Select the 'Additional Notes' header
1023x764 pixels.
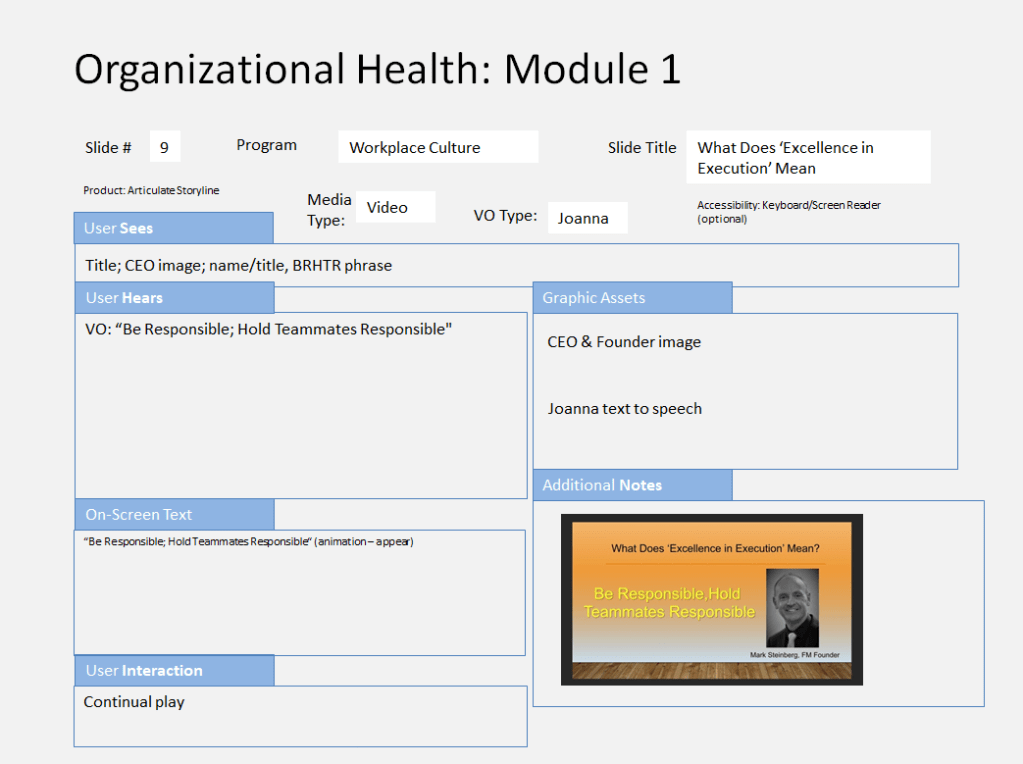[632, 485]
